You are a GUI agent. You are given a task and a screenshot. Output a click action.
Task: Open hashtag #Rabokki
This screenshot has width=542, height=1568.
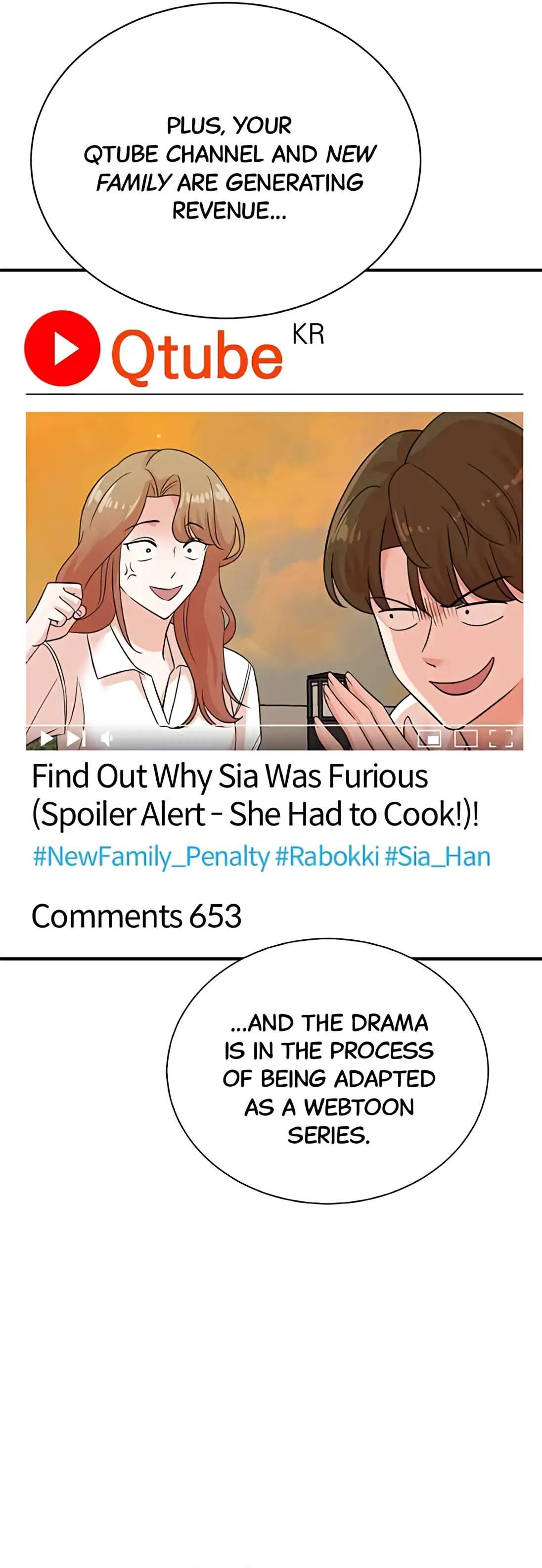(x=327, y=856)
